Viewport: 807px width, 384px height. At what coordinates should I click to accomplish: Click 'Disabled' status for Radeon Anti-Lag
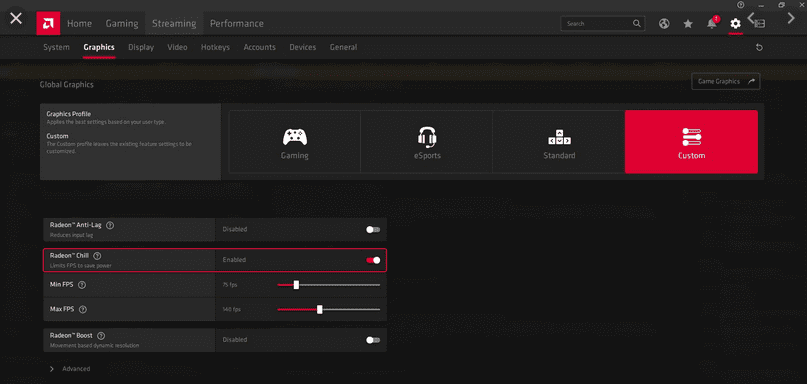click(x=235, y=230)
